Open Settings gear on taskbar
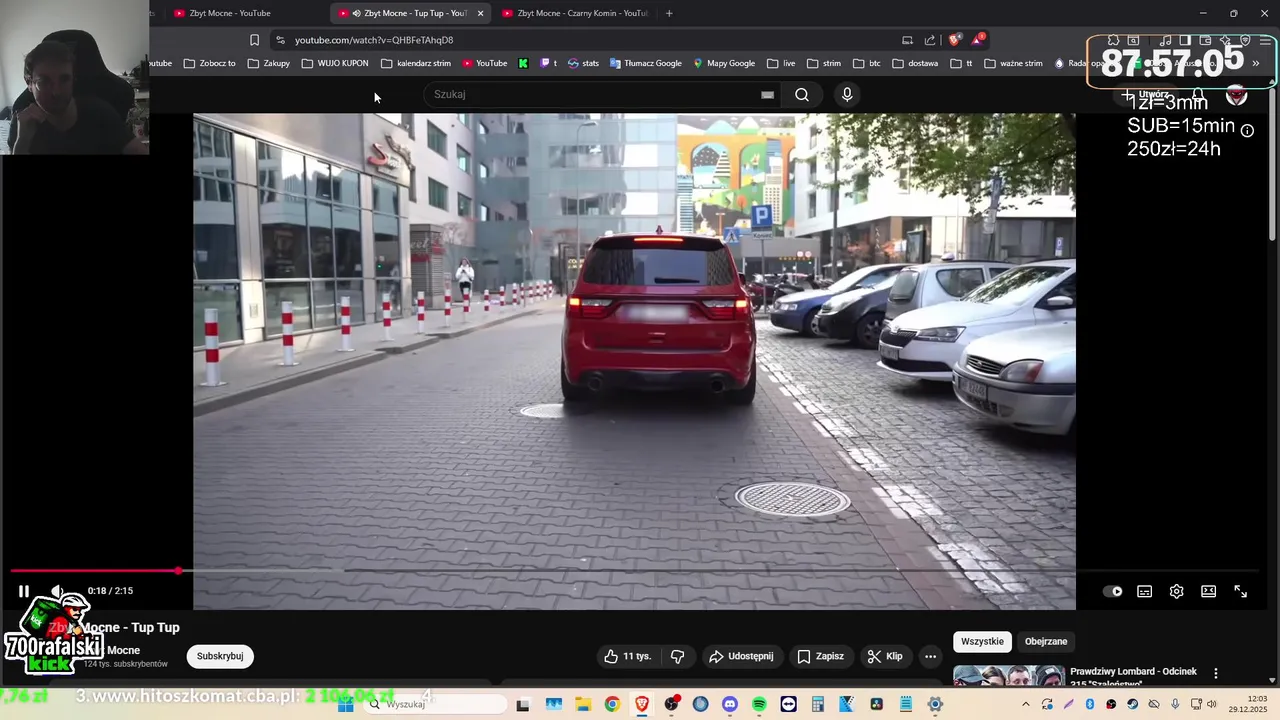Viewport: 1280px width, 720px height. 935,704
